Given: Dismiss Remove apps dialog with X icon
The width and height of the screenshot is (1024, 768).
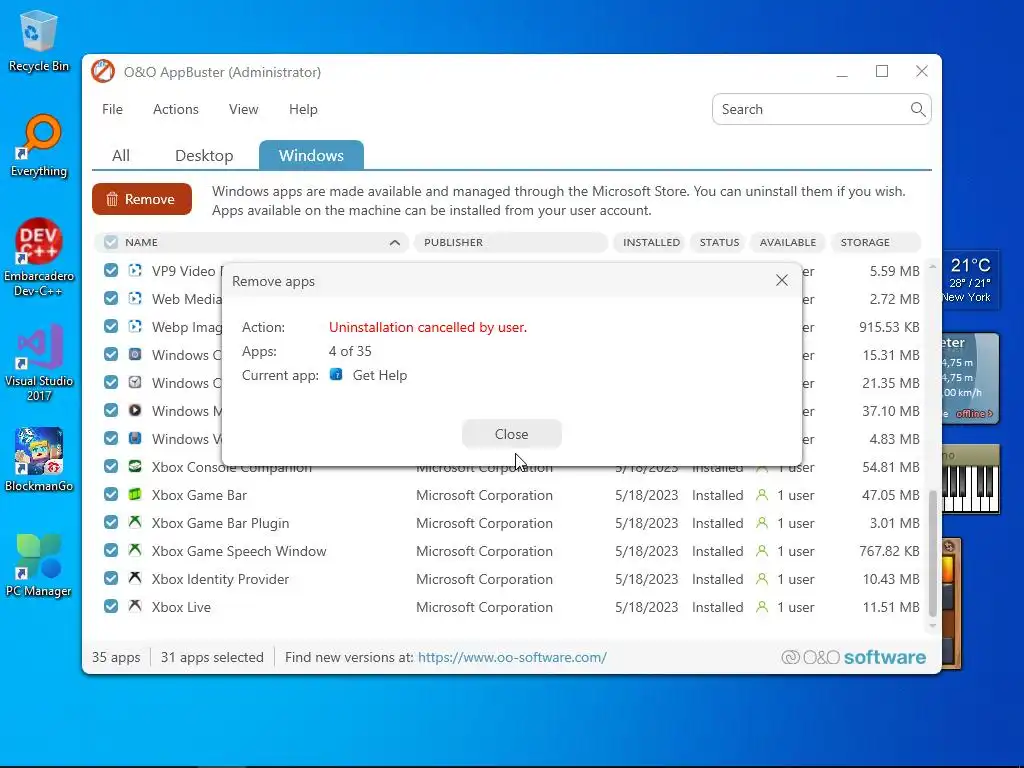Looking at the screenshot, I should pyautogui.click(x=782, y=280).
